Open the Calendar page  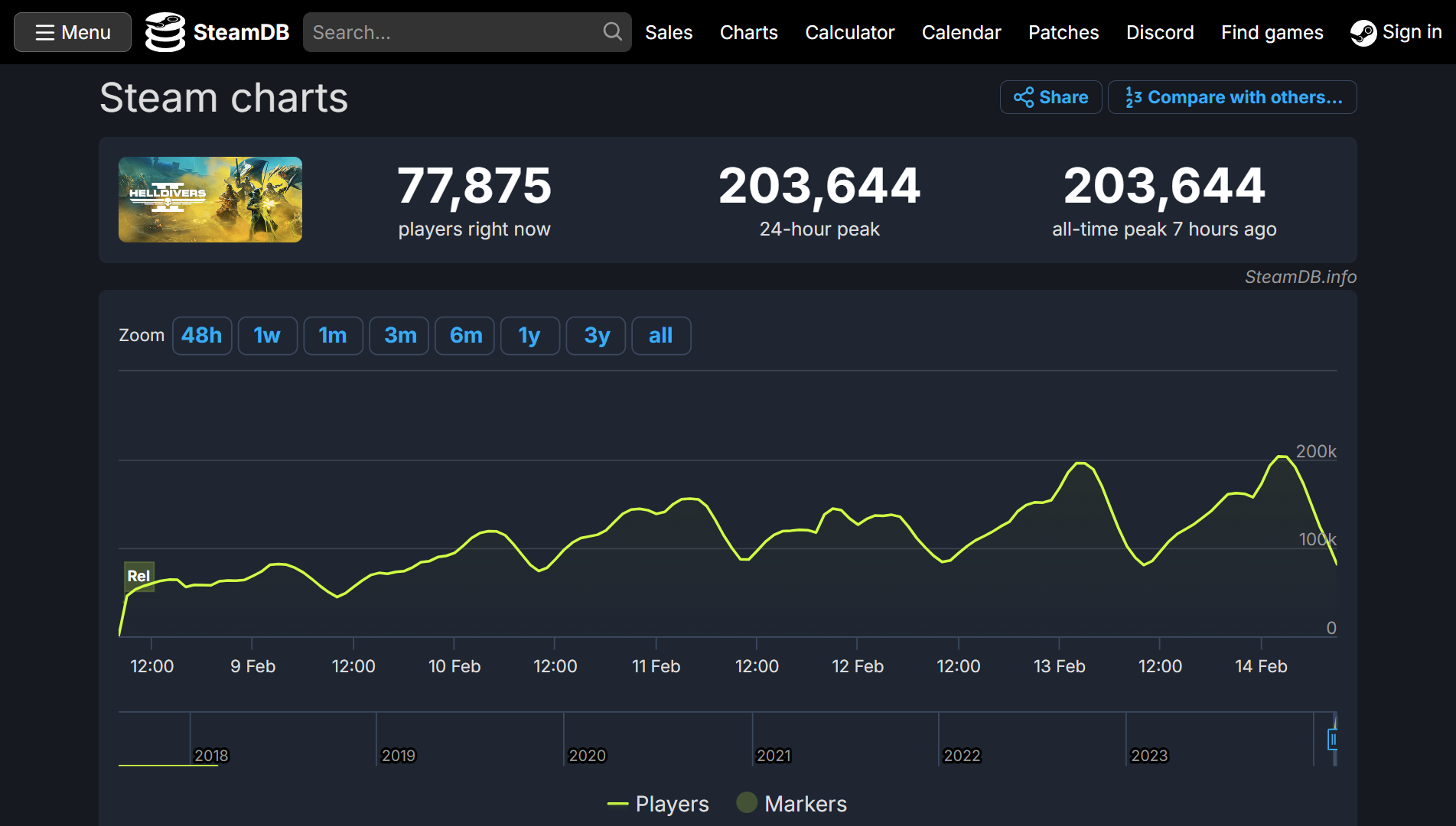click(962, 32)
